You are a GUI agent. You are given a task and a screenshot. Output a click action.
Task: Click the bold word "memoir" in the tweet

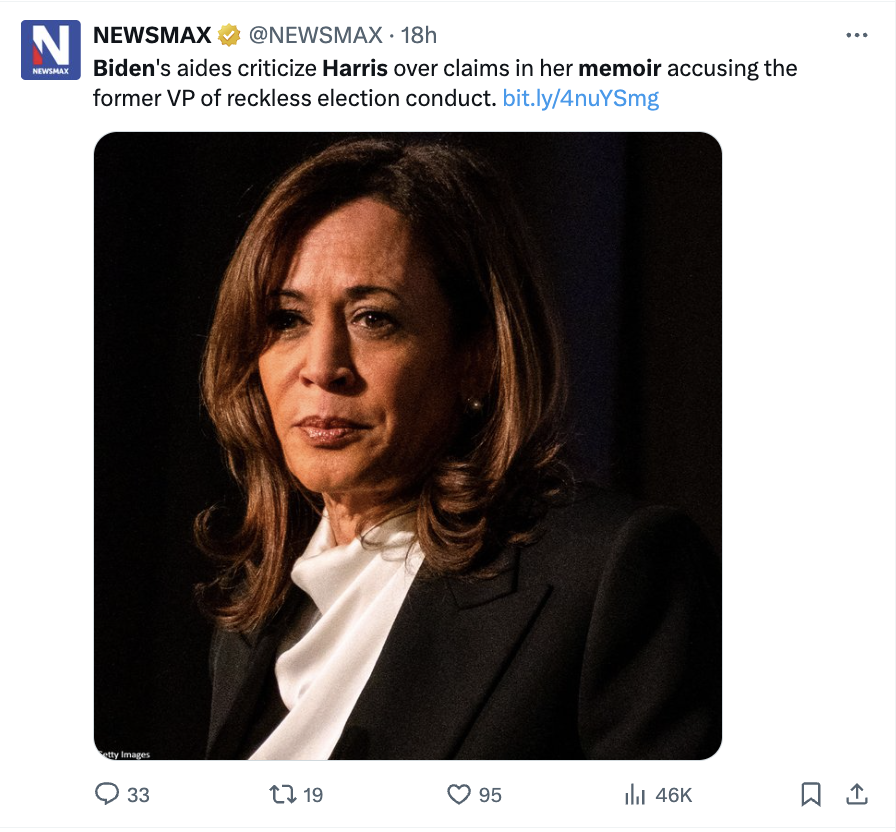pos(620,69)
